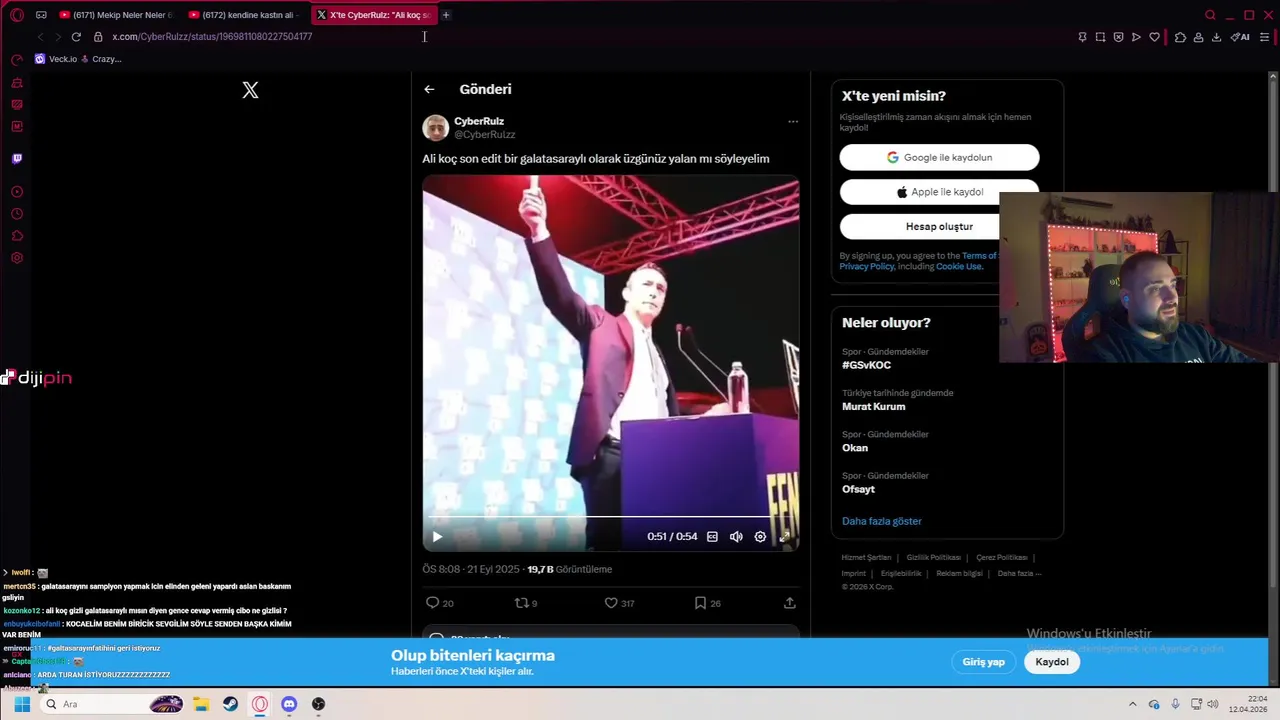Click Daha fazla göster link
1280x720 pixels.
pos(882,521)
